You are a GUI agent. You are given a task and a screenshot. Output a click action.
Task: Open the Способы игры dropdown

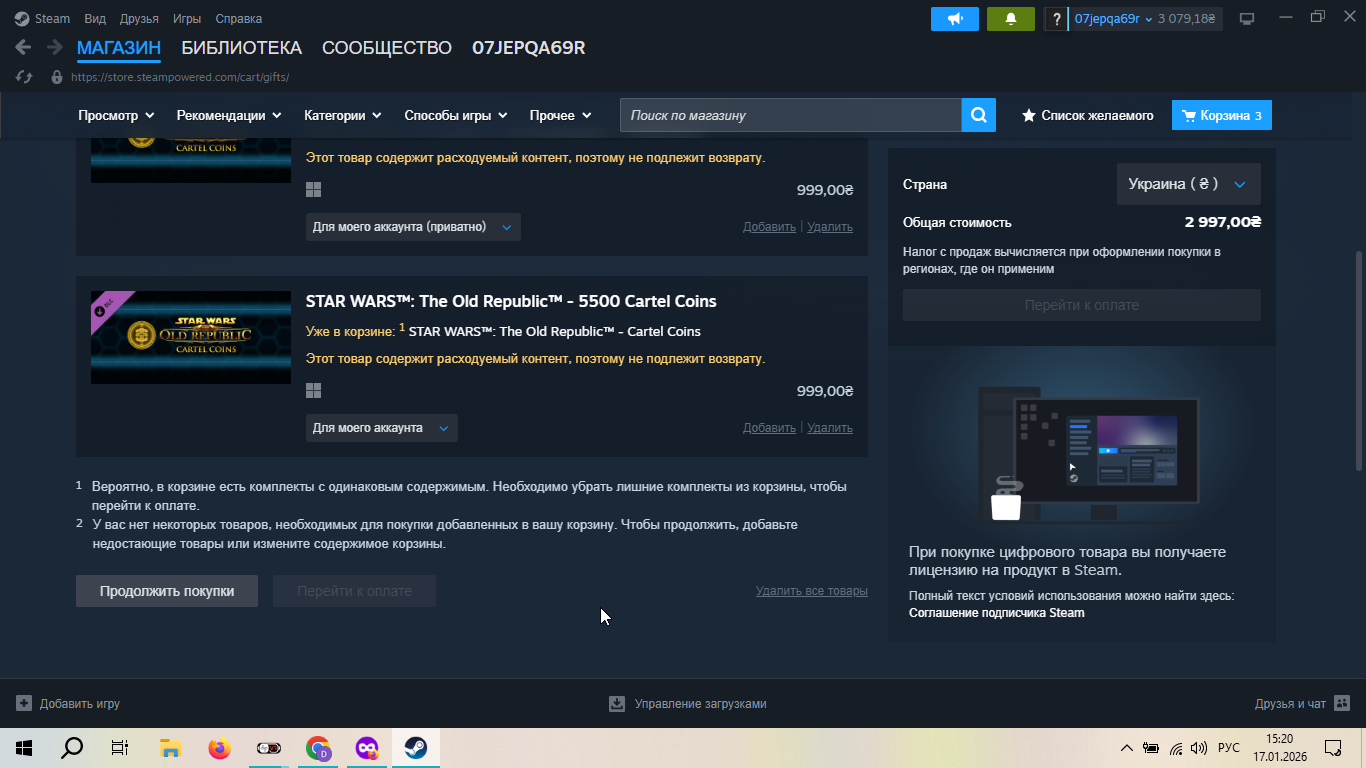click(x=456, y=116)
